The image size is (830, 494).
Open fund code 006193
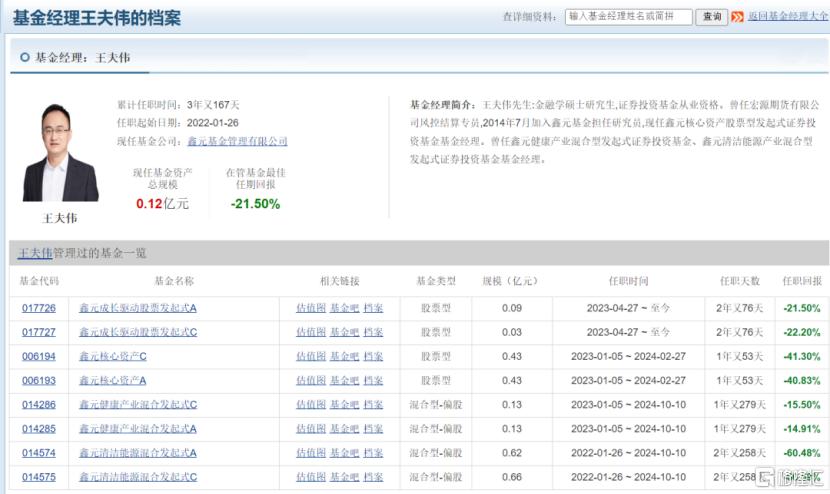[x=39, y=381]
